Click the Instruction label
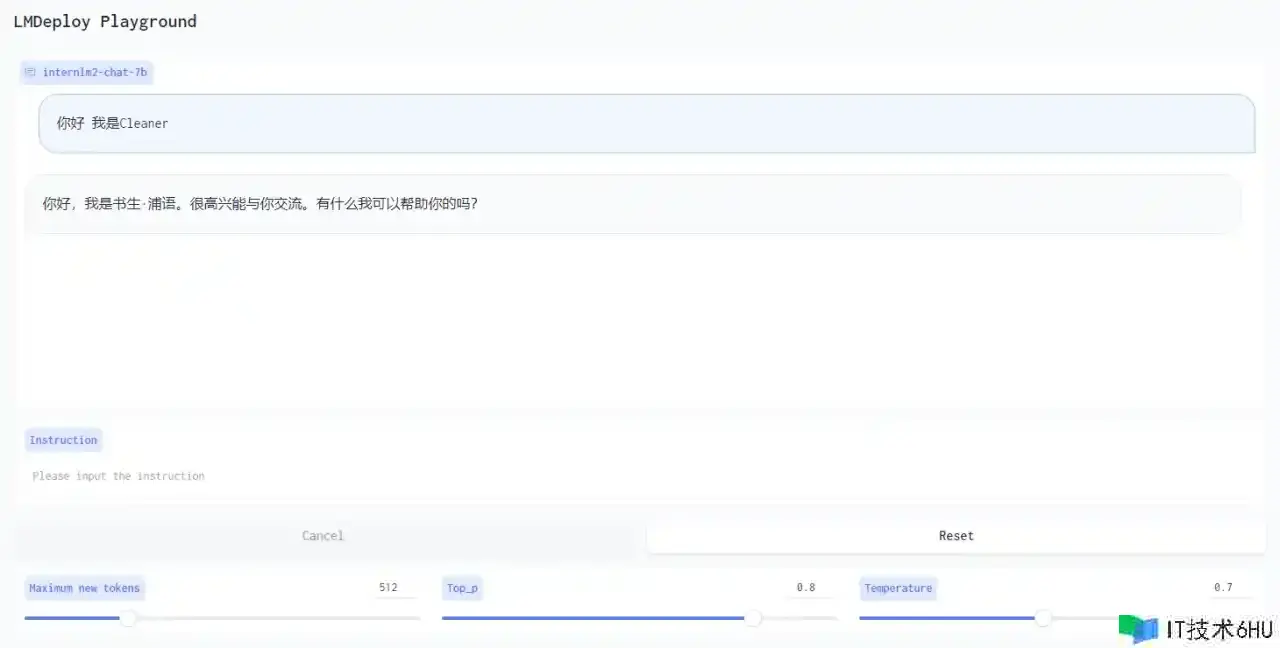1280x648 pixels. click(63, 440)
